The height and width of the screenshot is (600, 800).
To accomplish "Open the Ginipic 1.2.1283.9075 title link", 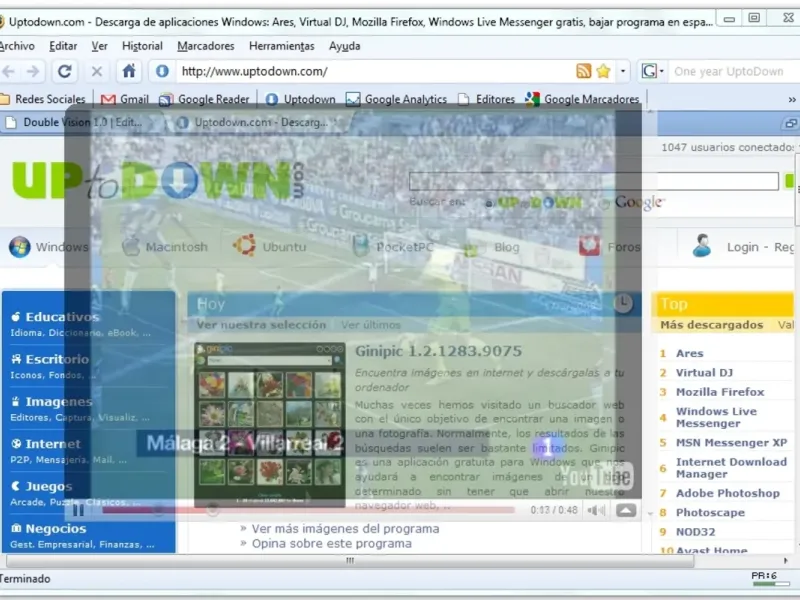I will [x=438, y=351].
